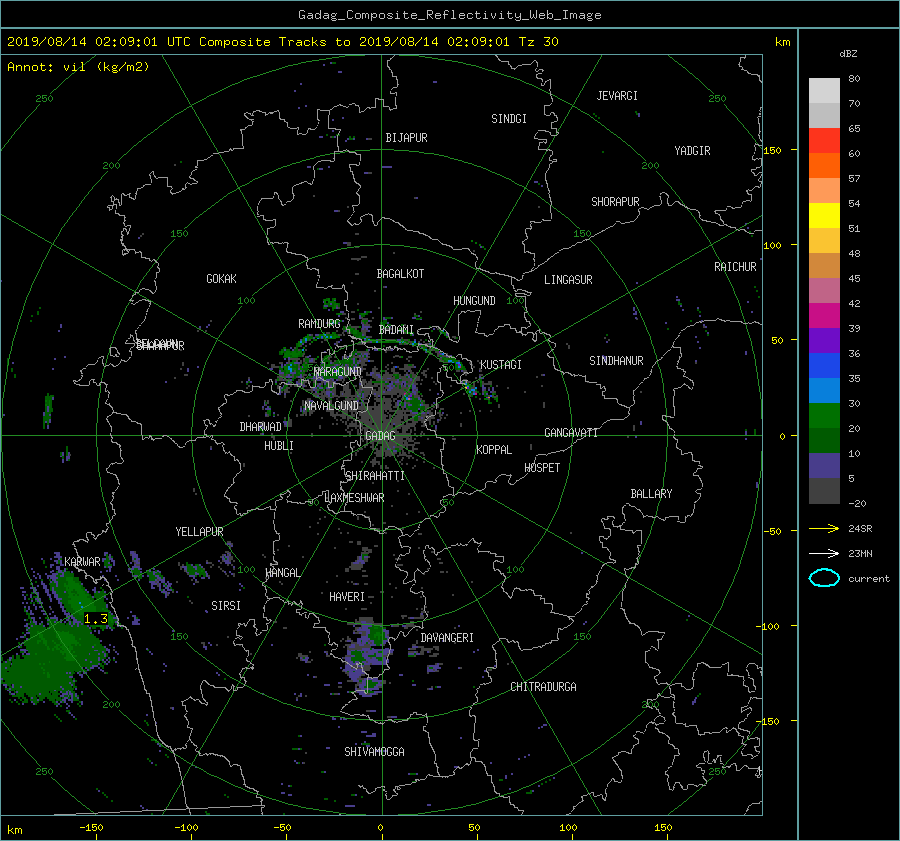Select the bright yellow 51 dBZ swatch
The height and width of the screenshot is (841, 900).
[x=824, y=216]
